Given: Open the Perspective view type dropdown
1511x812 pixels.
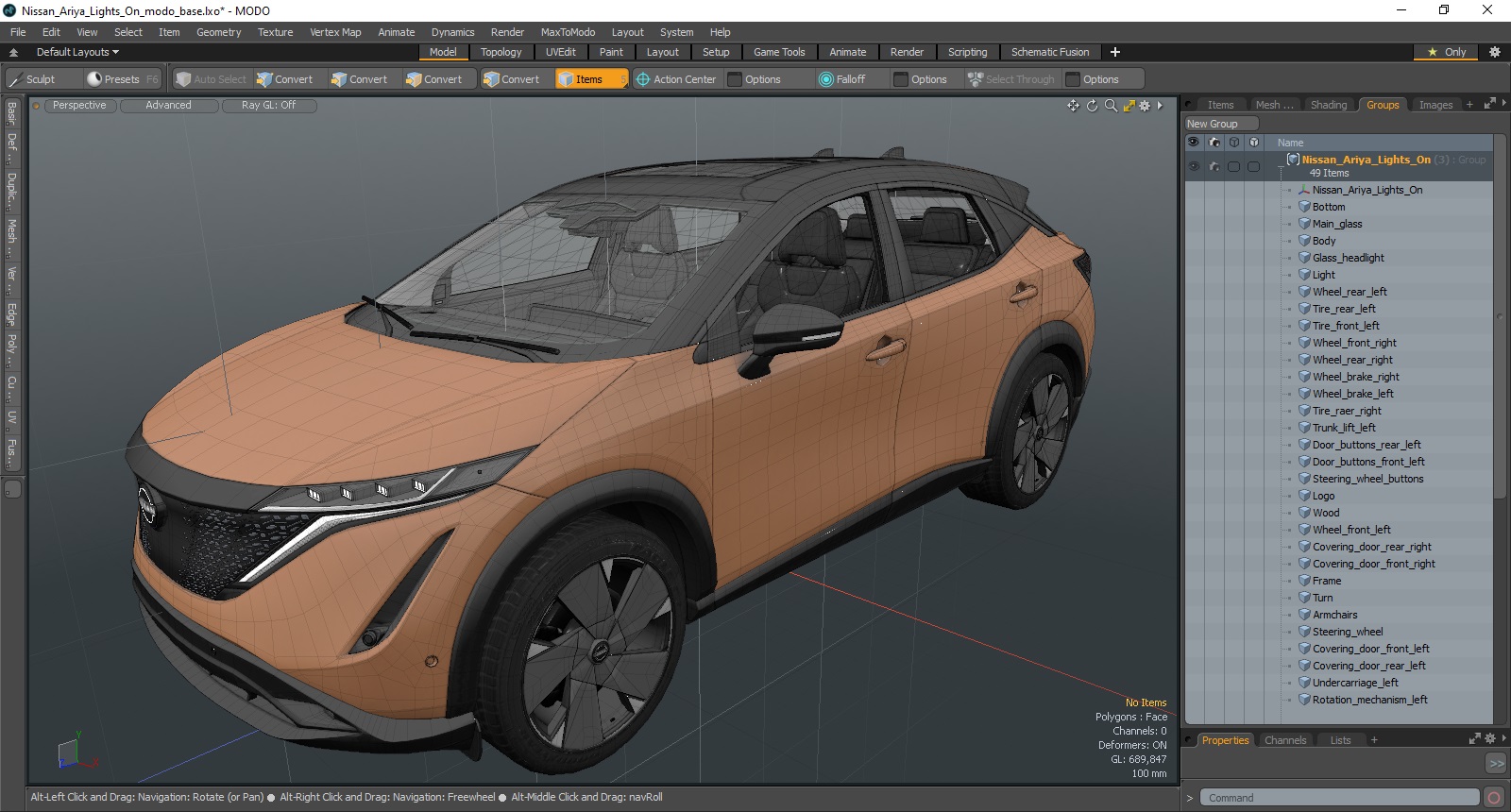Looking at the screenshot, I should point(79,106).
